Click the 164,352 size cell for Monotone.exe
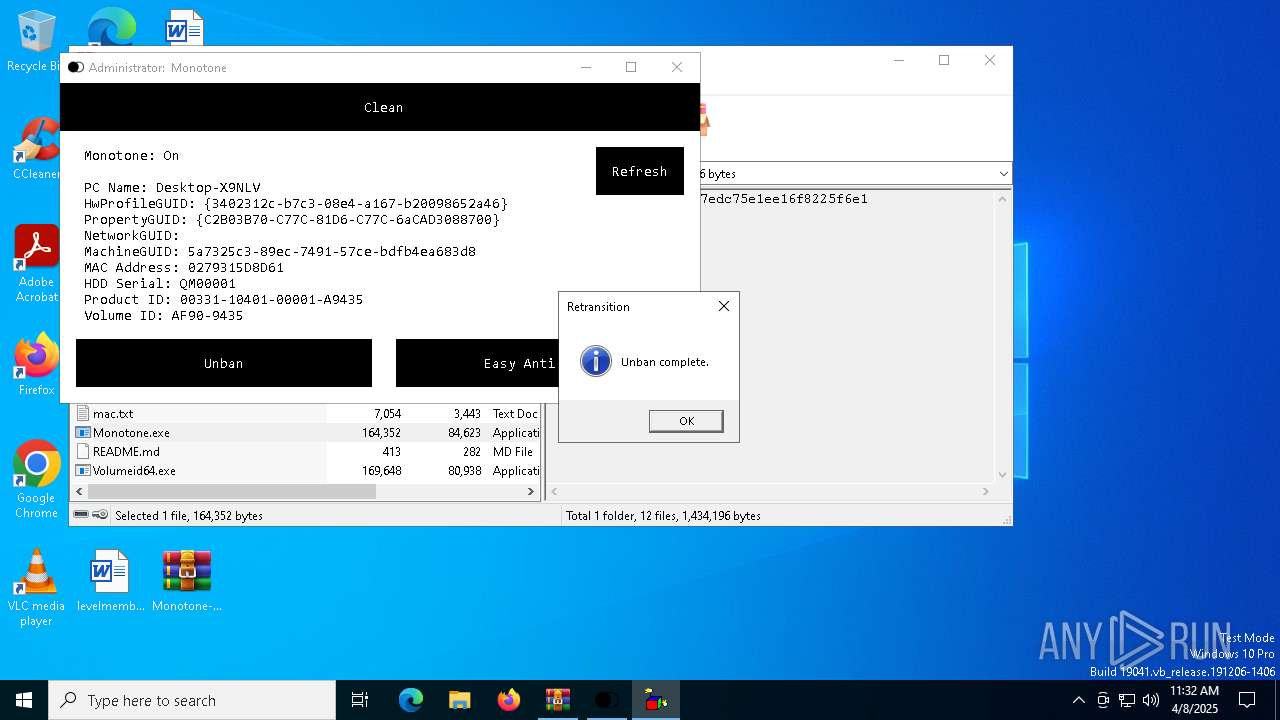 381,433
